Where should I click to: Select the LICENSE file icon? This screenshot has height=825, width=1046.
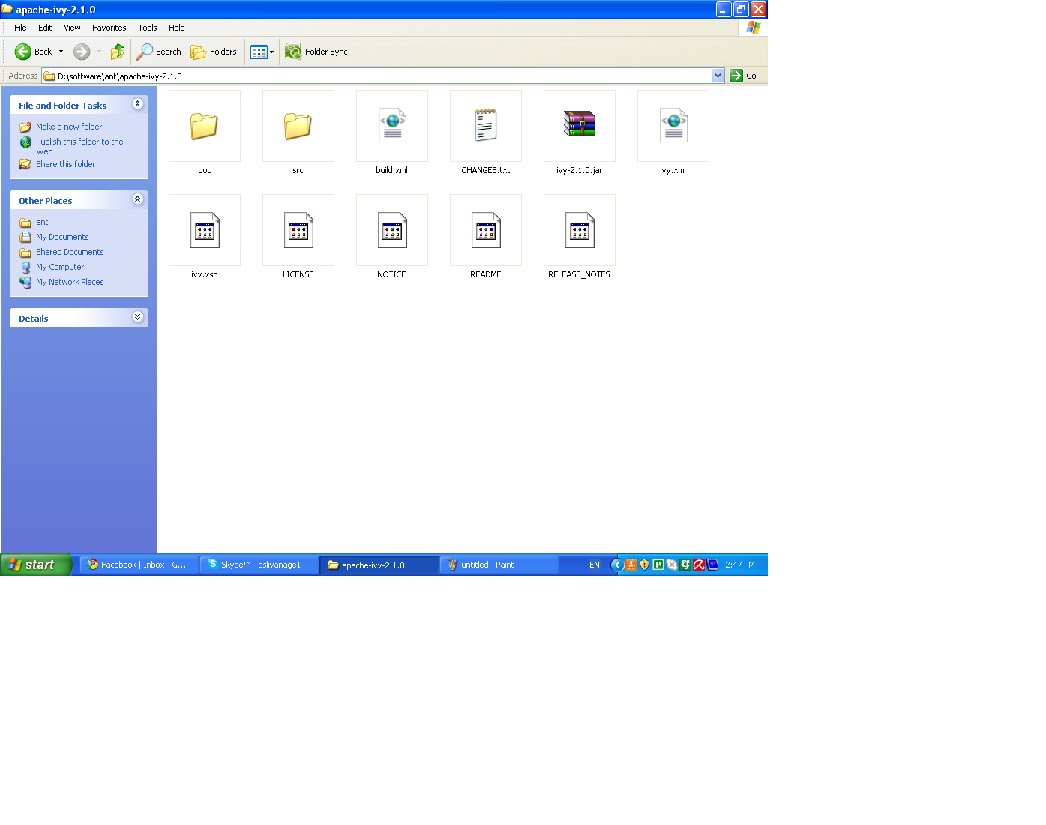(298, 230)
